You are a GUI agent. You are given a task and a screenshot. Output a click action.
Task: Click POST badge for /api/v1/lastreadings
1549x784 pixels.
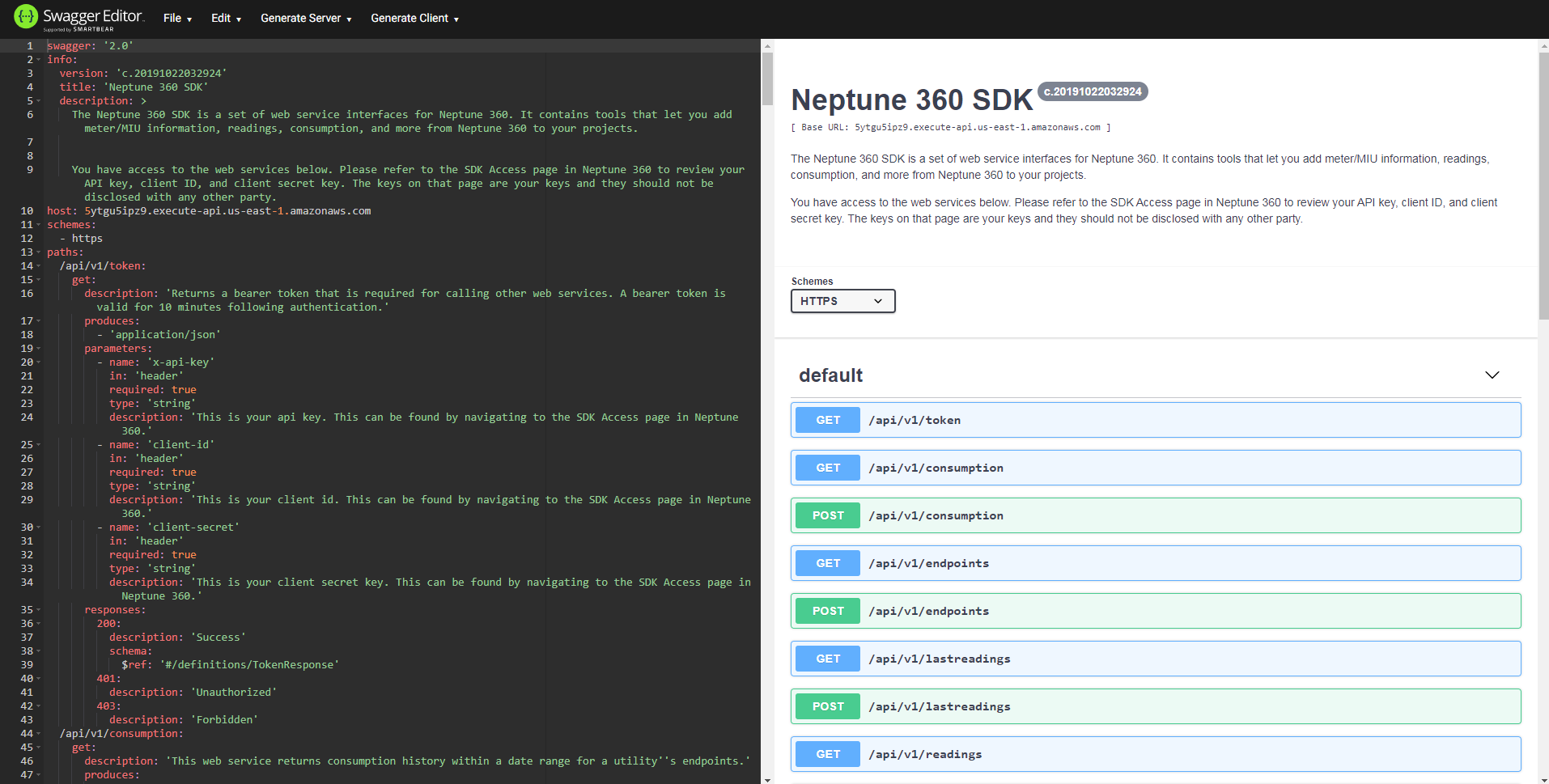tap(828, 706)
